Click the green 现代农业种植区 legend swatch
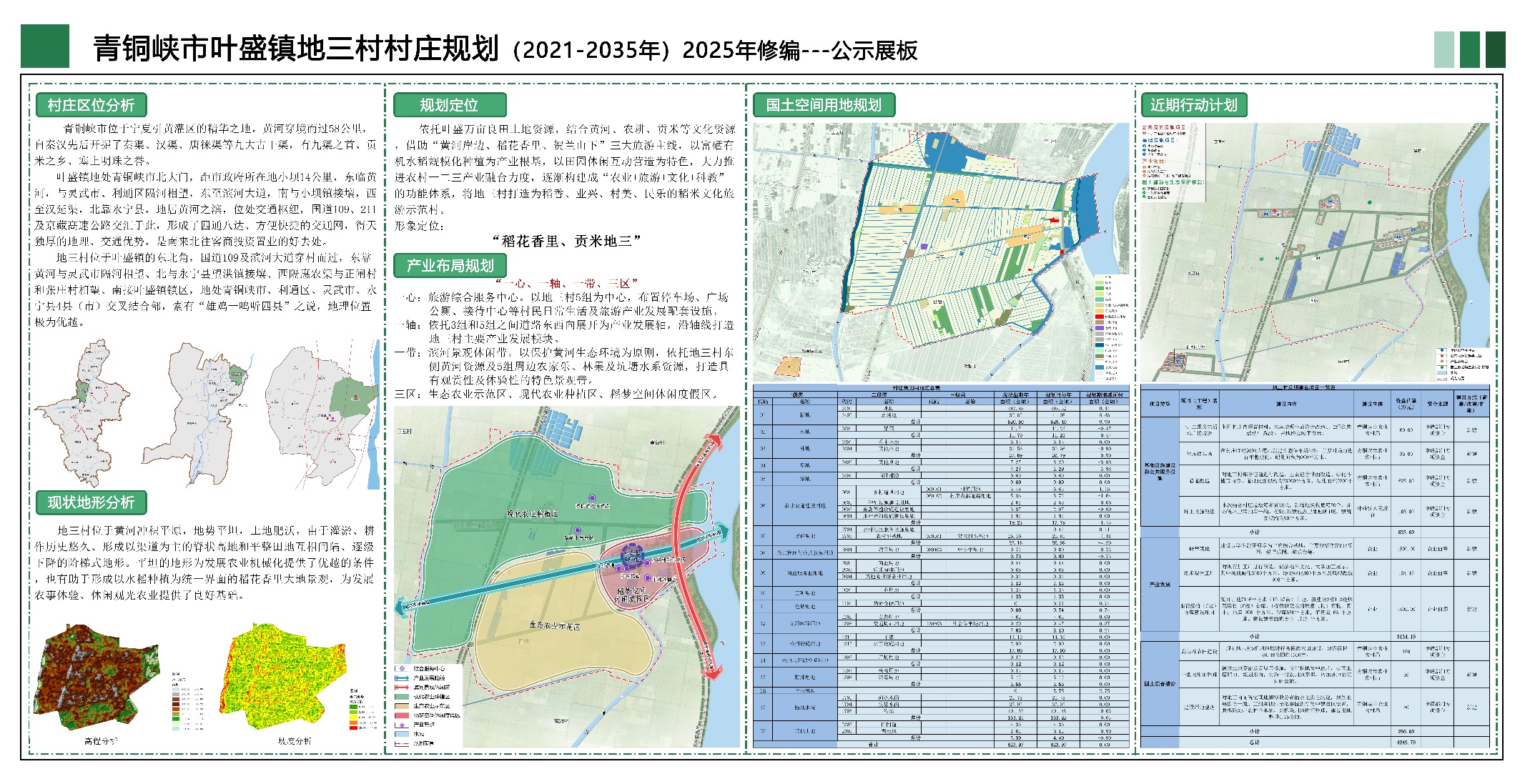 tap(402, 697)
